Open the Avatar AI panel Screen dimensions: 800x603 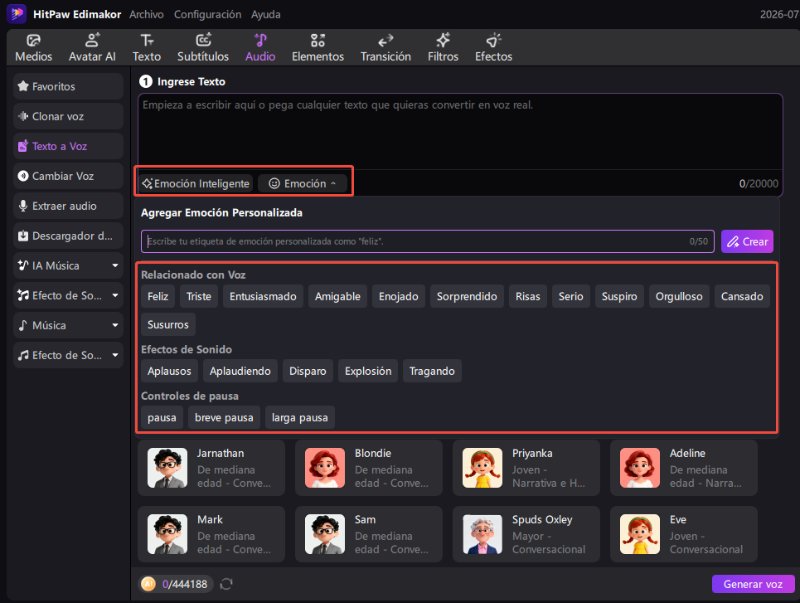pyautogui.click(x=92, y=47)
